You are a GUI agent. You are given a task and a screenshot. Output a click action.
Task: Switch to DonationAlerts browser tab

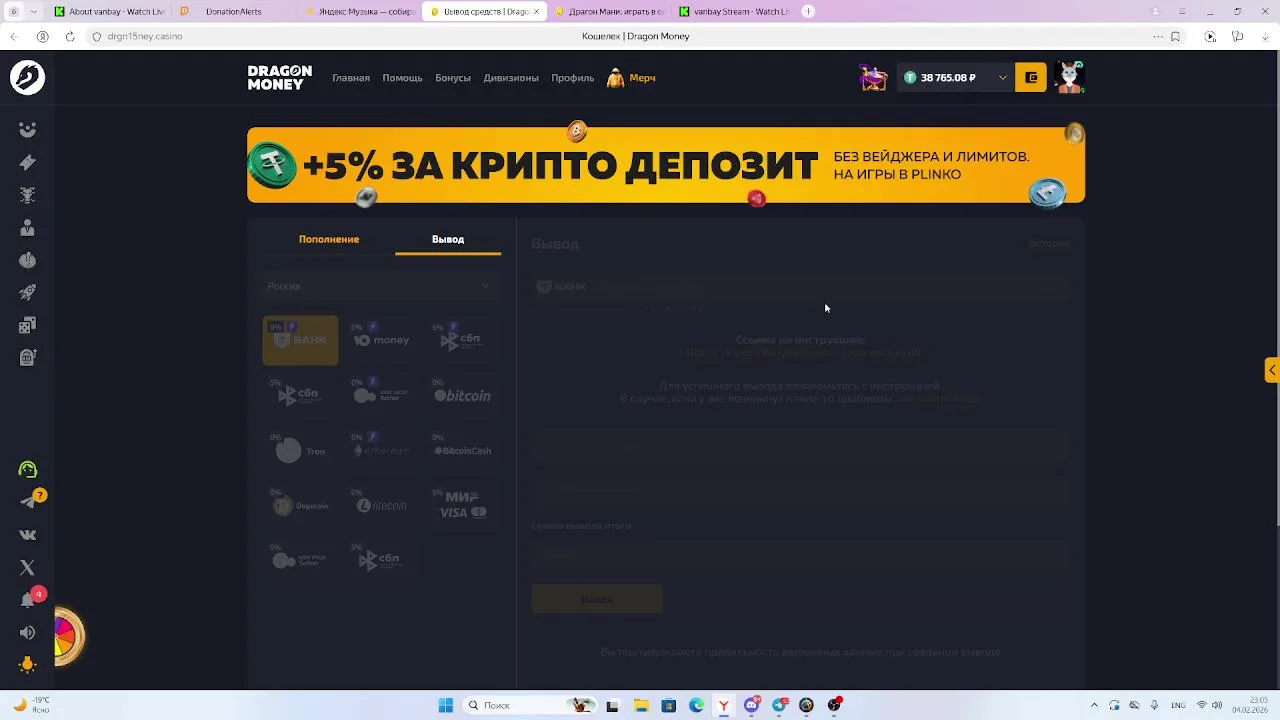click(x=233, y=12)
